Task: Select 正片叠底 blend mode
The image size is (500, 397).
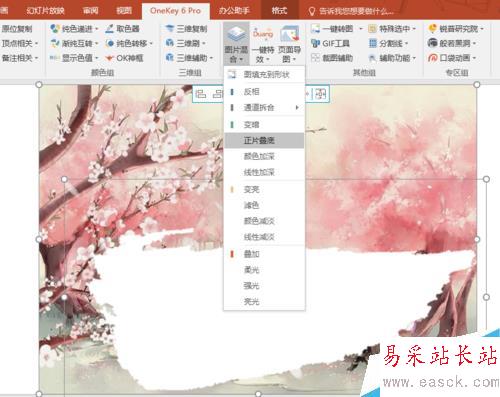Action: 264,140
